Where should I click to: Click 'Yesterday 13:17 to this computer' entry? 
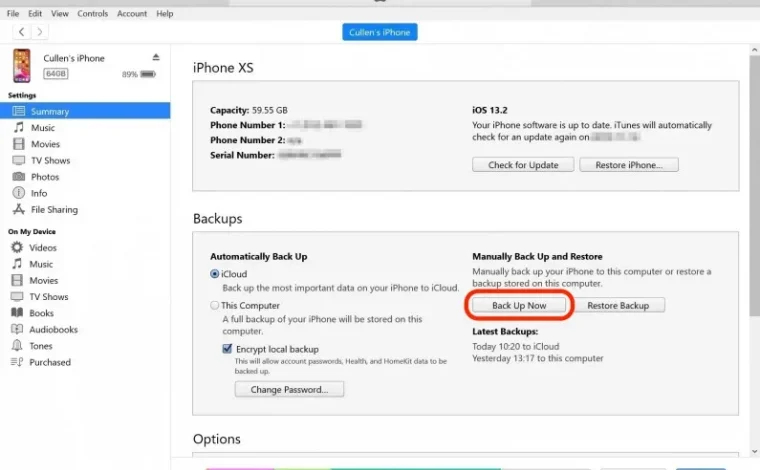(538, 358)
